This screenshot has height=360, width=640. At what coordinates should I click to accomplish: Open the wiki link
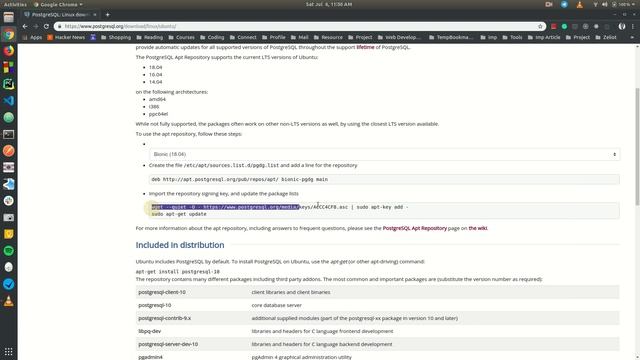coord(478,228)
